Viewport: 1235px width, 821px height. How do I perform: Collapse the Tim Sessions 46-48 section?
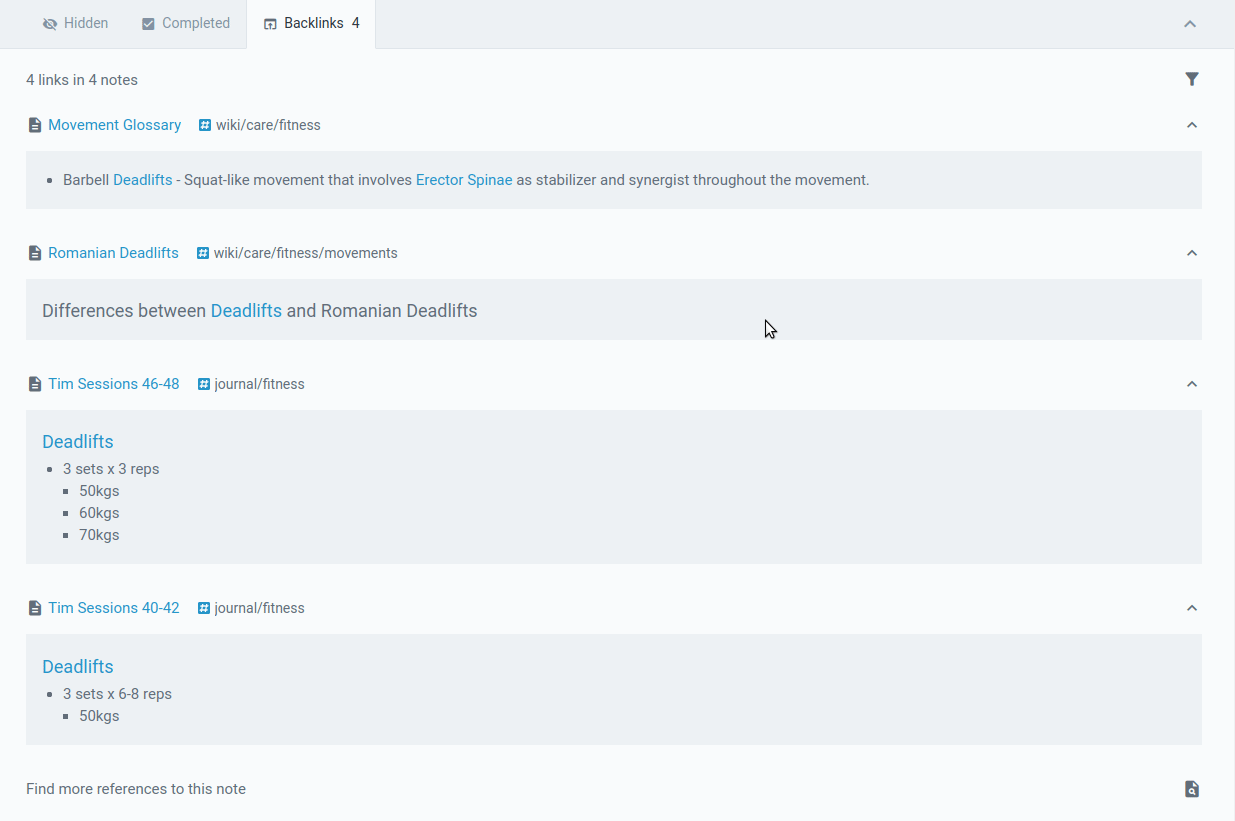pos(1191,384)
